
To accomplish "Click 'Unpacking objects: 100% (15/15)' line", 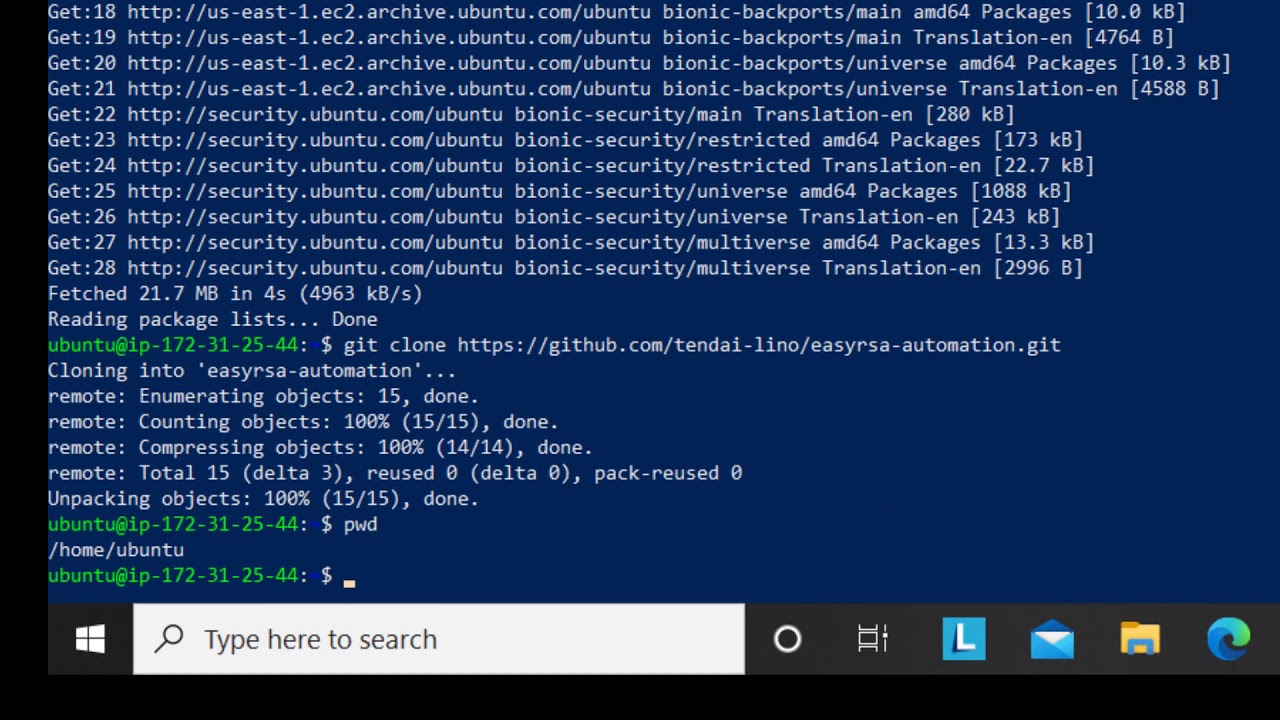I will (263, 499).
